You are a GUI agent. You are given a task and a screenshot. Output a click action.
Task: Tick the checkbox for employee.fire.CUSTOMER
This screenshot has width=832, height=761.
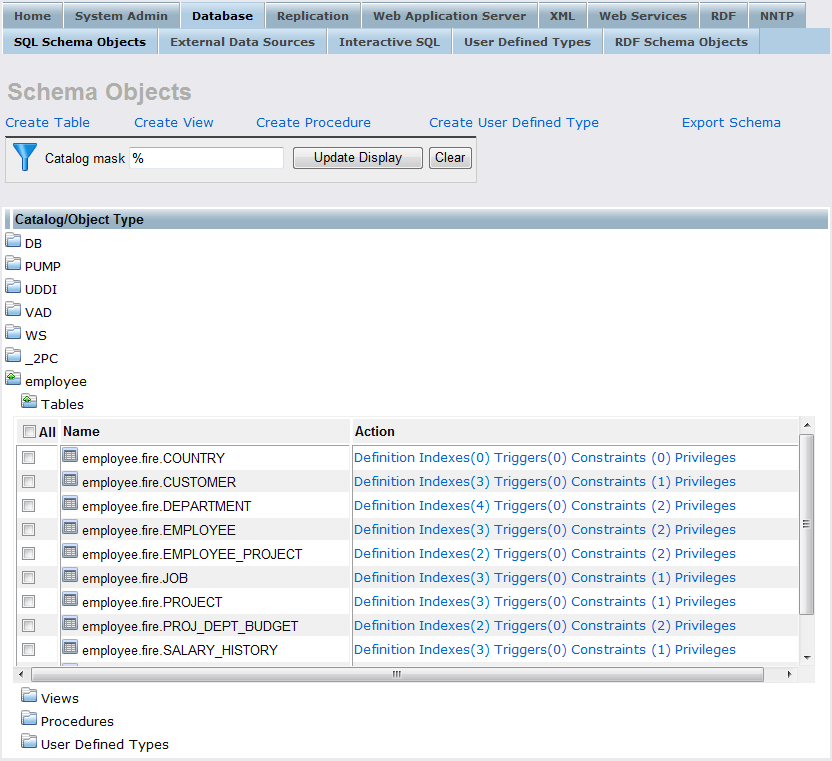pos(29,482)
